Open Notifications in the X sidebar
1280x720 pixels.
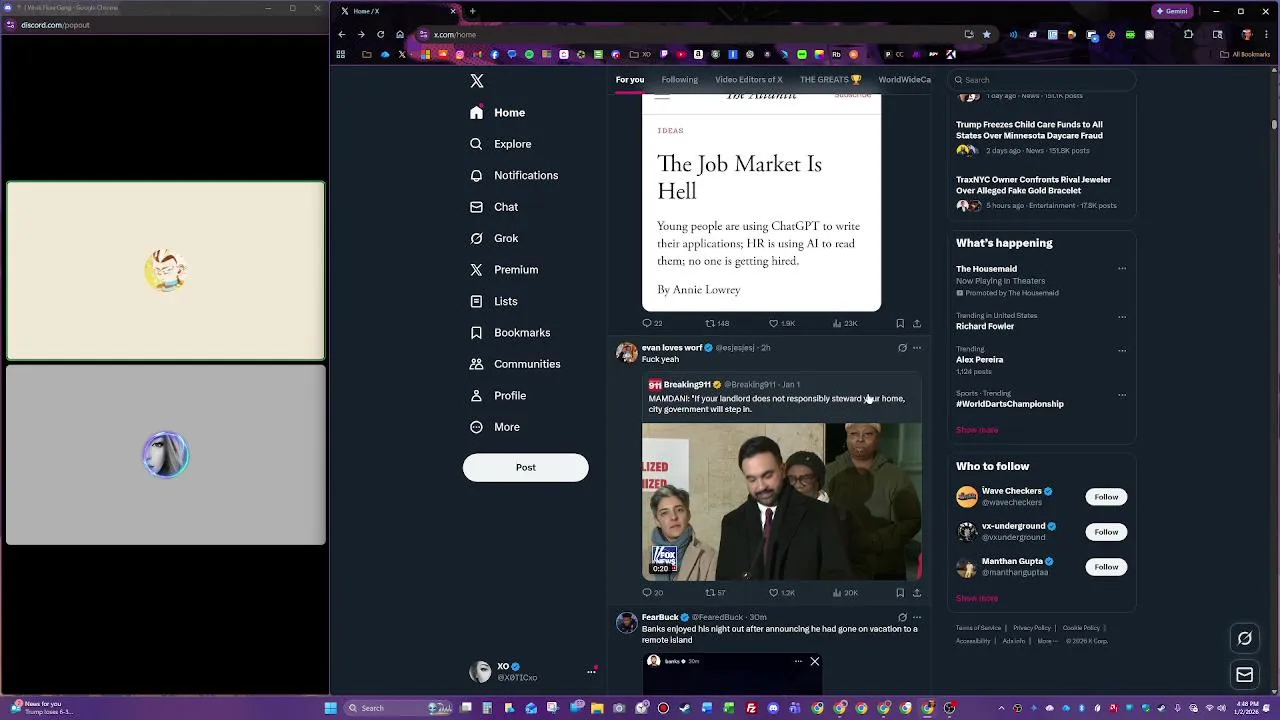pos(514,175)
